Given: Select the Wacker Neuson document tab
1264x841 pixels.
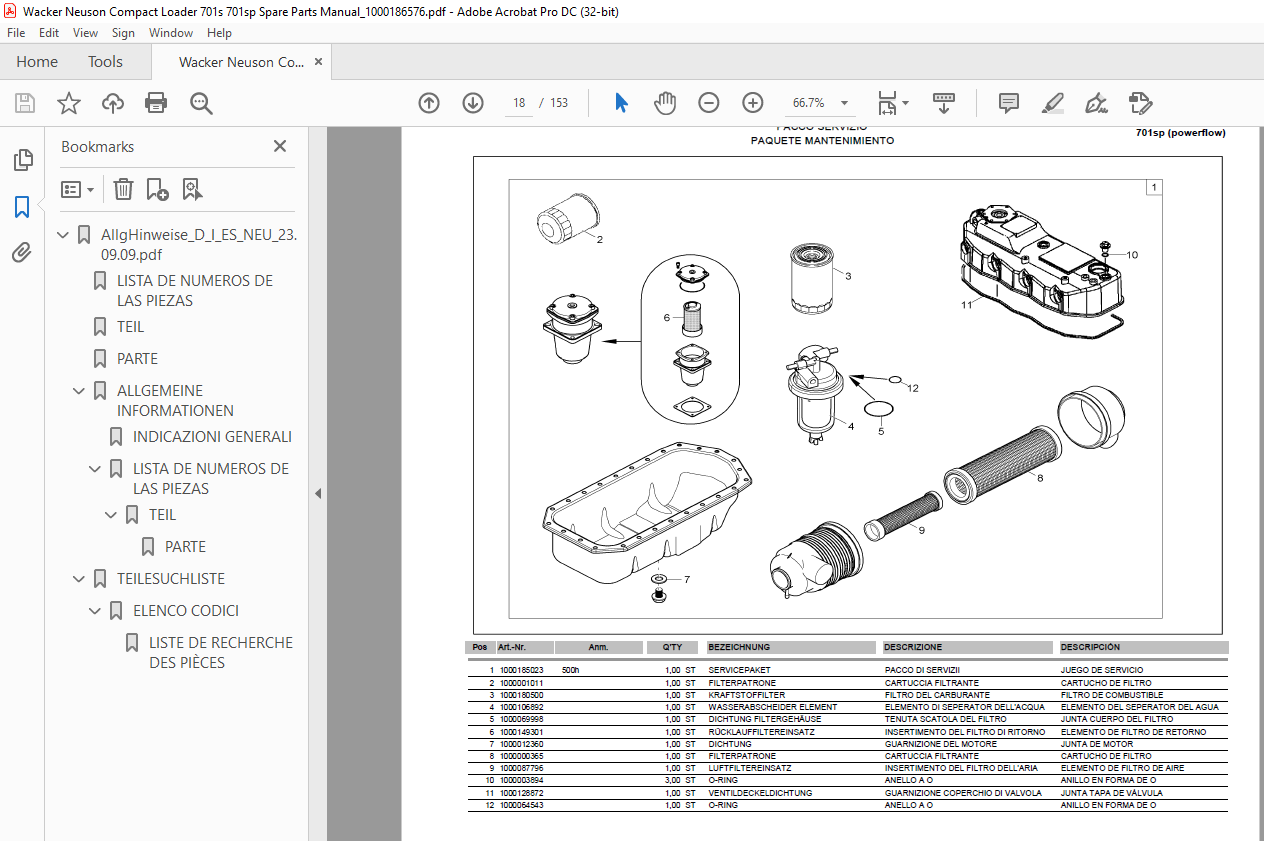Looking at the screenshot, I should [x=241, y=62].
